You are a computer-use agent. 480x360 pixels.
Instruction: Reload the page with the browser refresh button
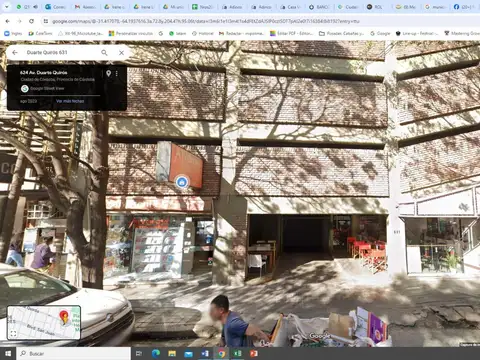pyautogui.click(x=31, y=21)
